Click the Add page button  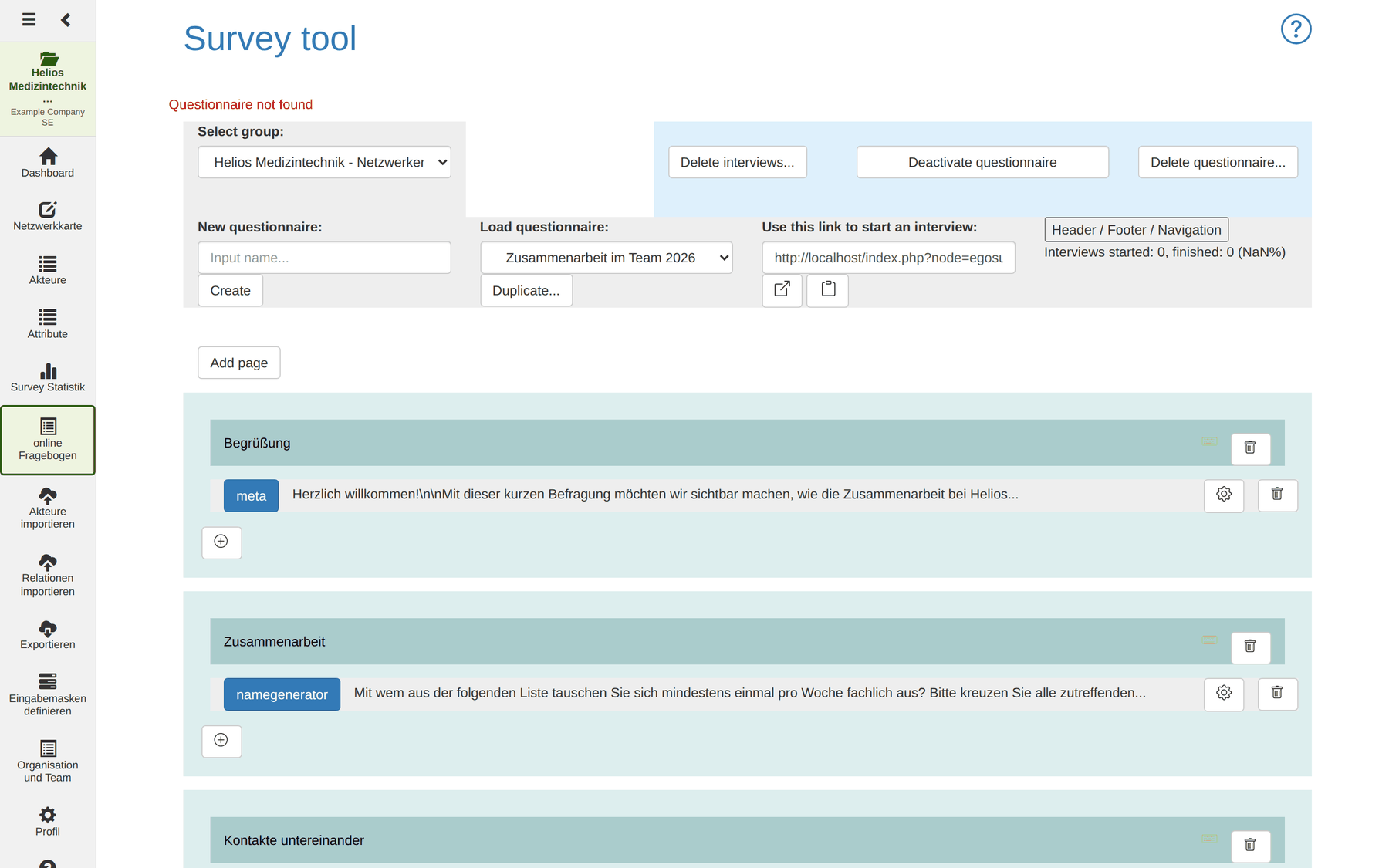[239, 363]
